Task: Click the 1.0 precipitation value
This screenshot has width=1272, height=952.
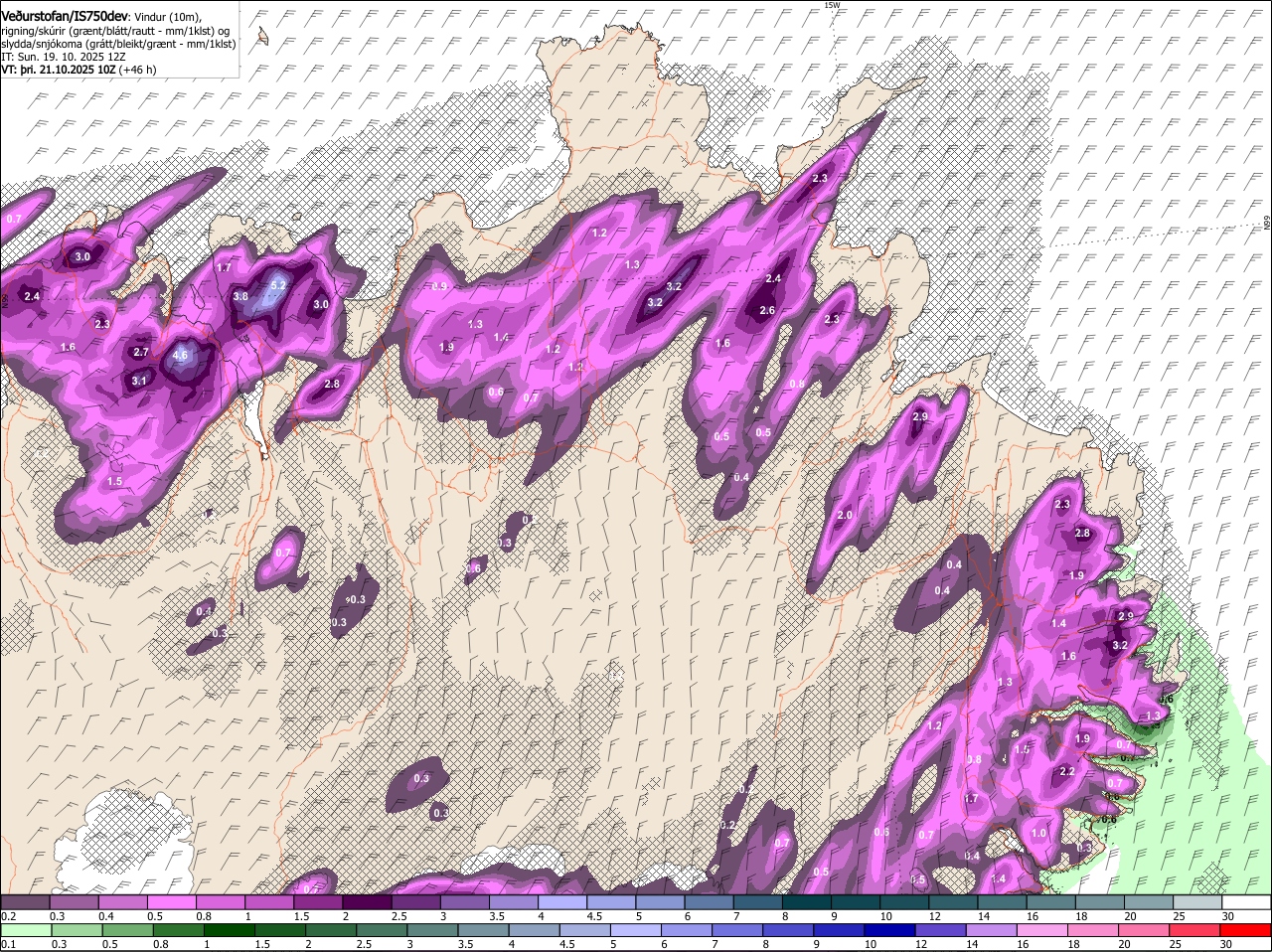Action: 1039,833
